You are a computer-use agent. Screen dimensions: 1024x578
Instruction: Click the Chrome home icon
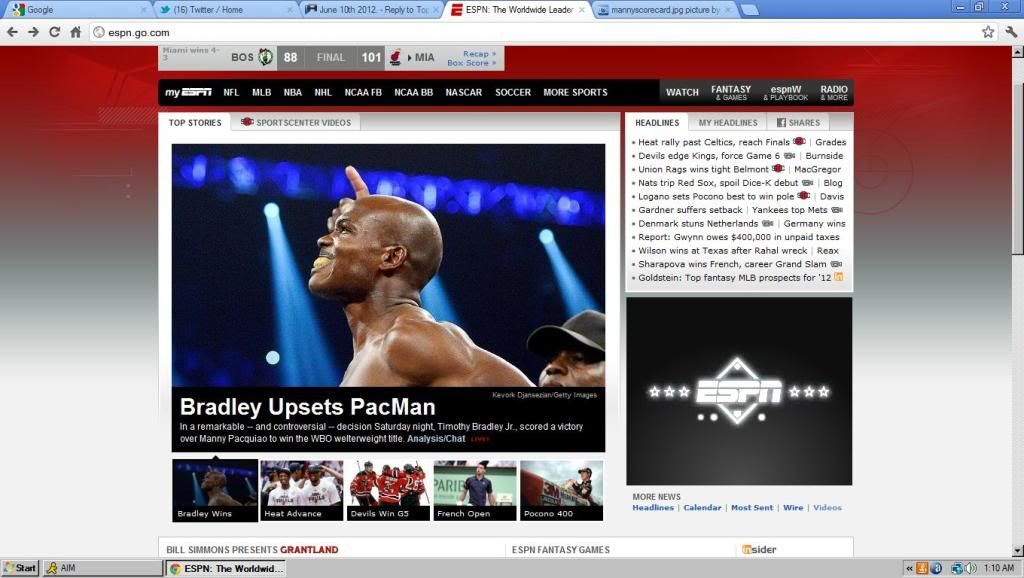(x=76, y=32)
